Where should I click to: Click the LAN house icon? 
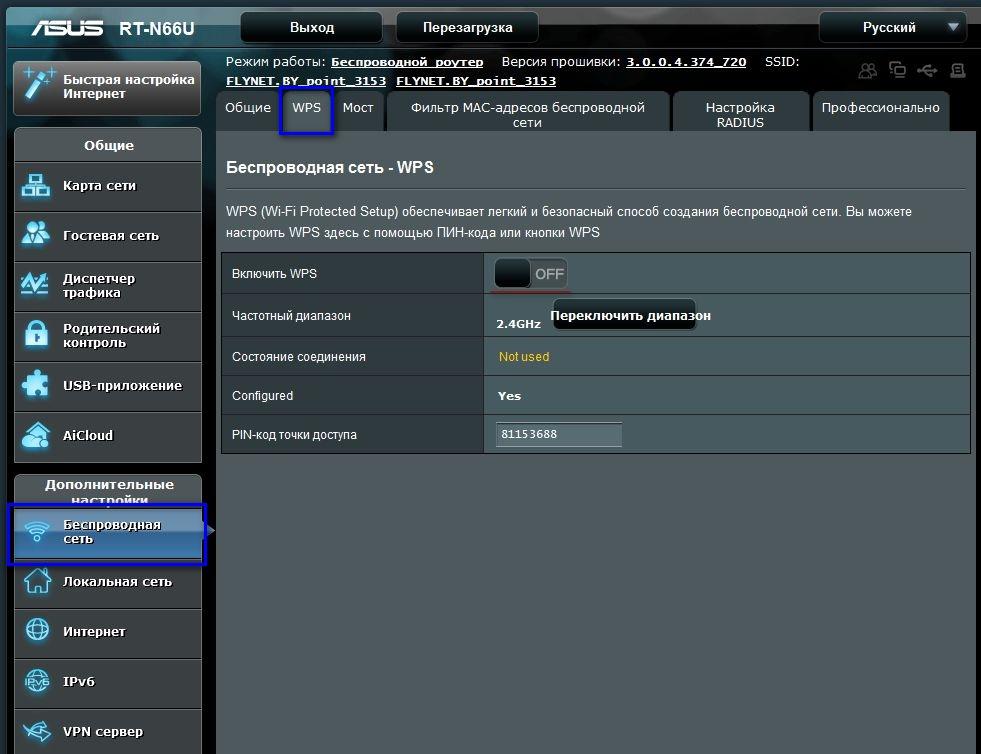38,581
